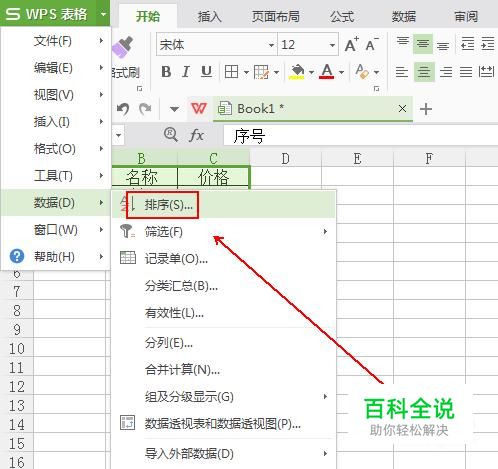Align text left
The height and width of the screenshot is (469, 498).
(402, 72)
